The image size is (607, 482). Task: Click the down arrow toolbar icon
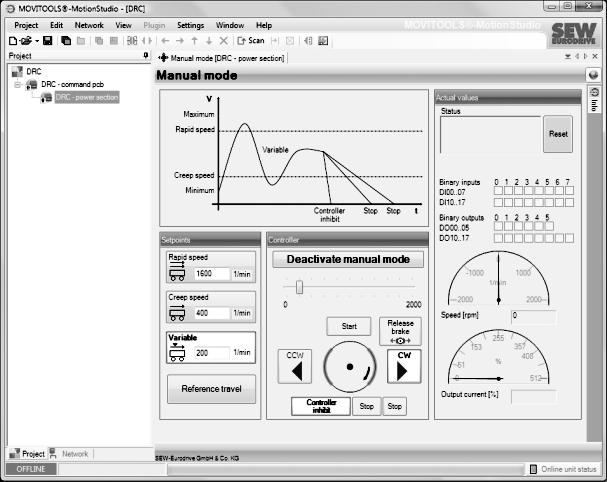click(x=209, y=41)
